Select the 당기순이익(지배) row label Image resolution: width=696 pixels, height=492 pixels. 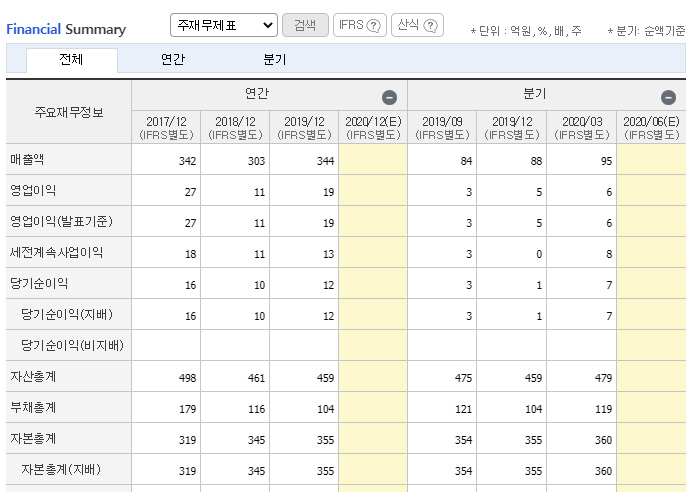click(67, 314)
